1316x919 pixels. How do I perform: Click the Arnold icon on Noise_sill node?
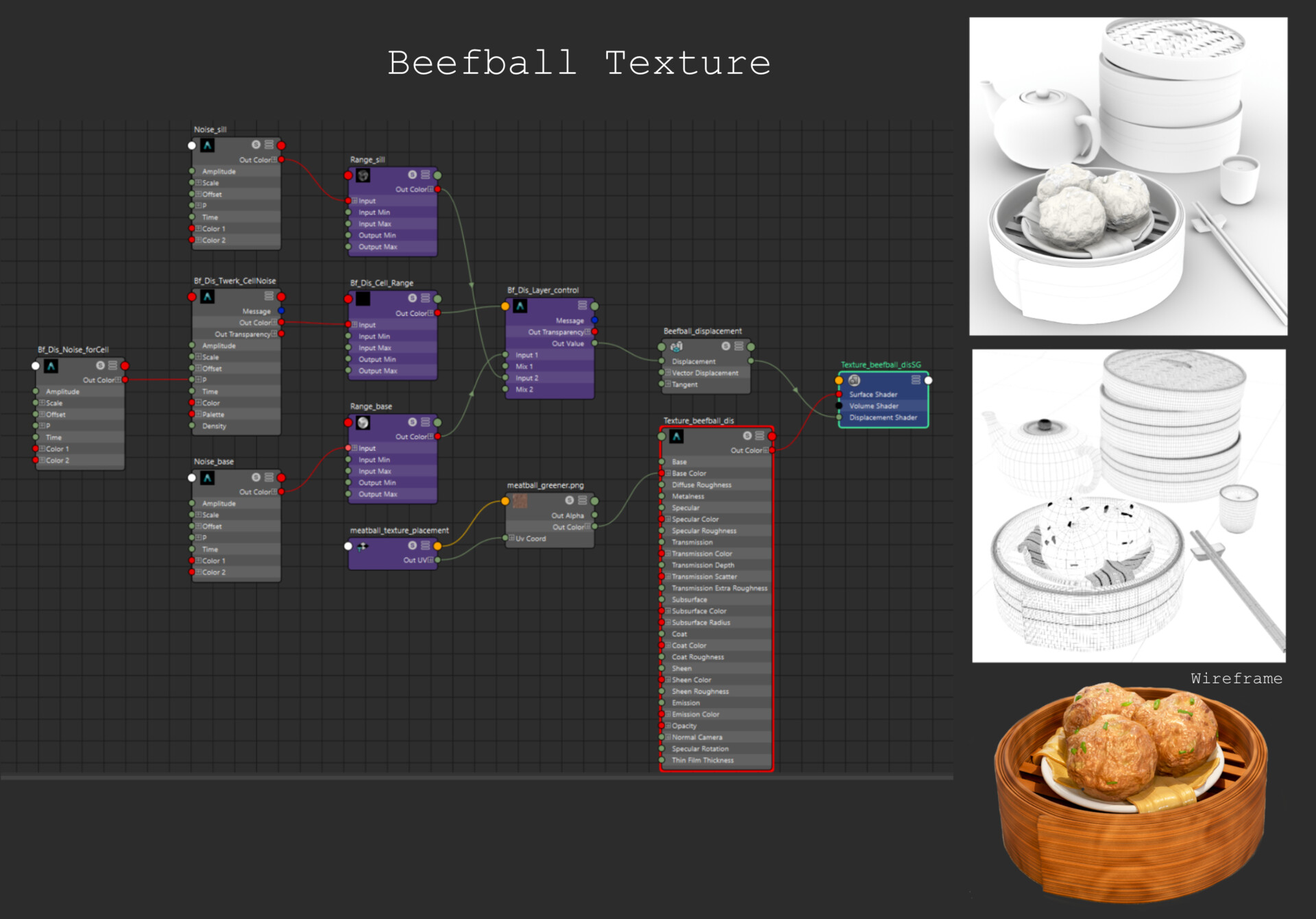[207, 145]
